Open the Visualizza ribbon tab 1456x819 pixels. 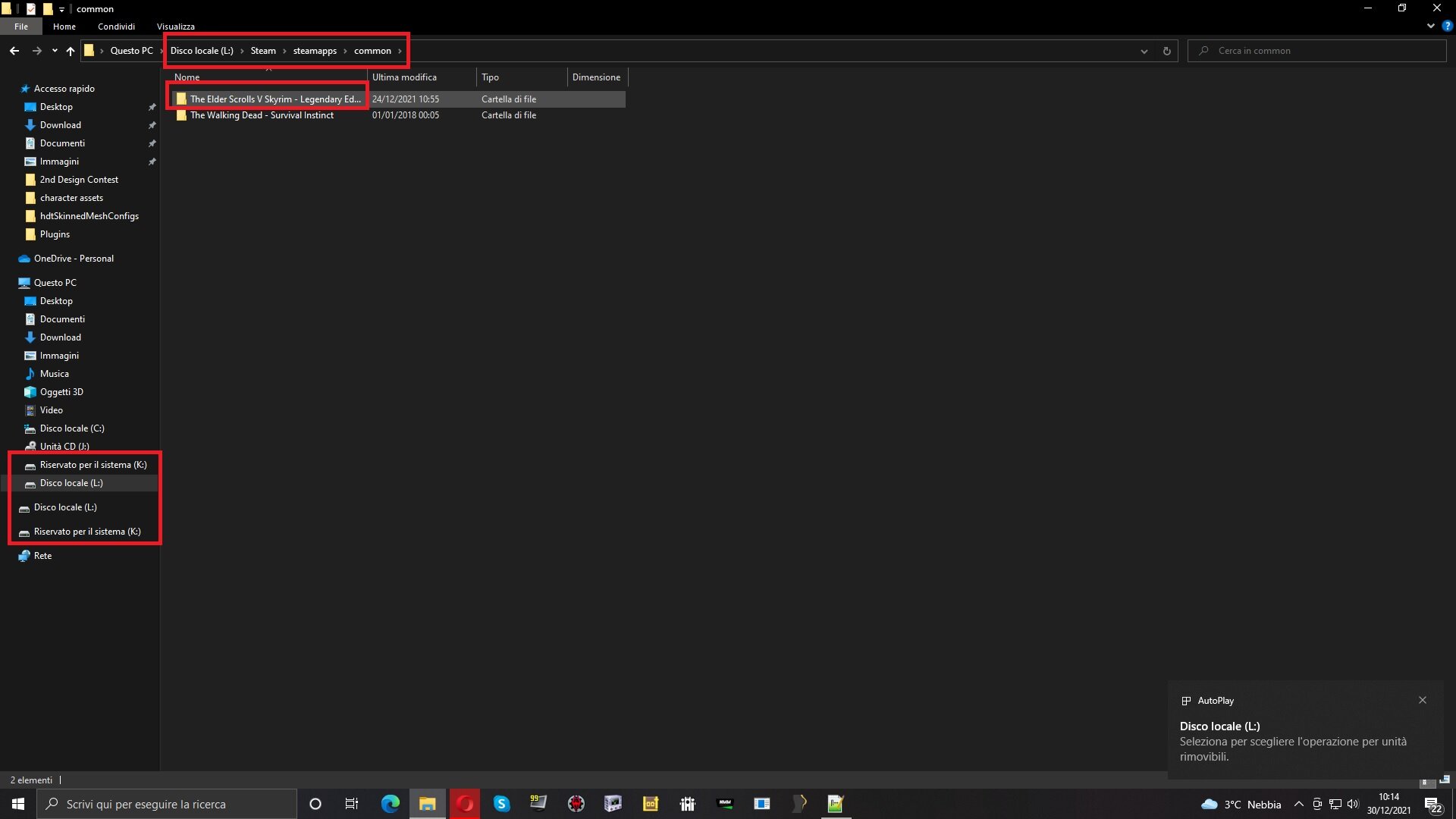coord(176,27)
